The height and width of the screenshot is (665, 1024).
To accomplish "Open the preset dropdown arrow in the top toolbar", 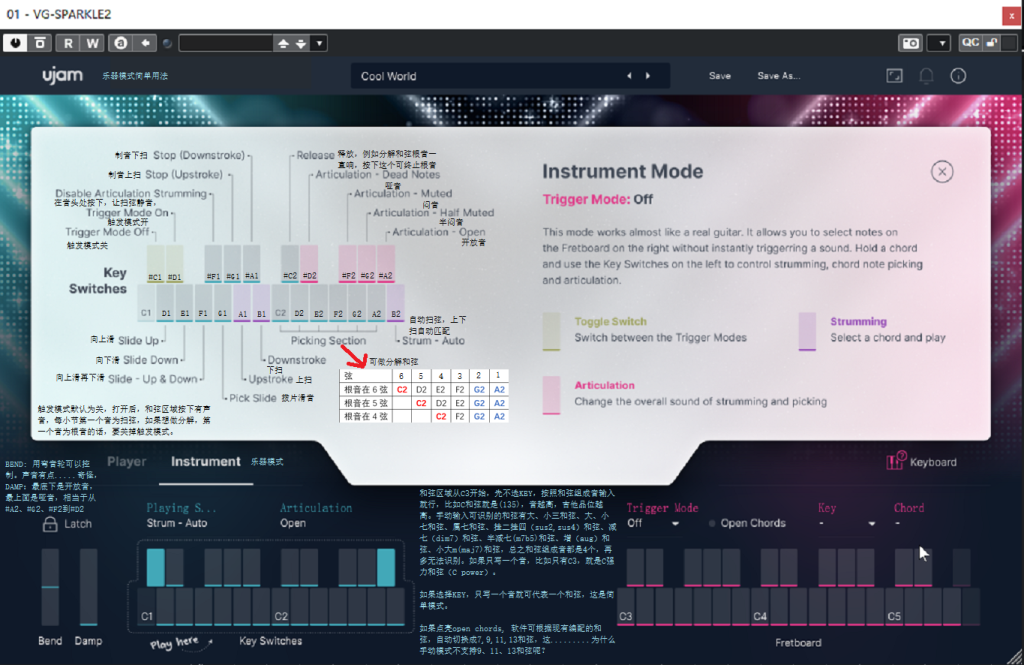I will pos(319,44).
